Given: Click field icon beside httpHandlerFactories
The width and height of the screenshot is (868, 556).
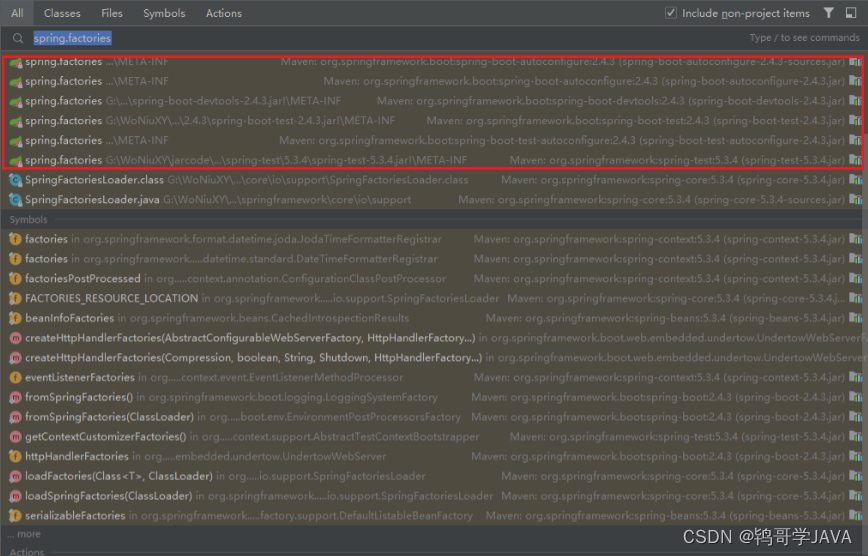Looking at the screenshot, I should pos(16,456).
